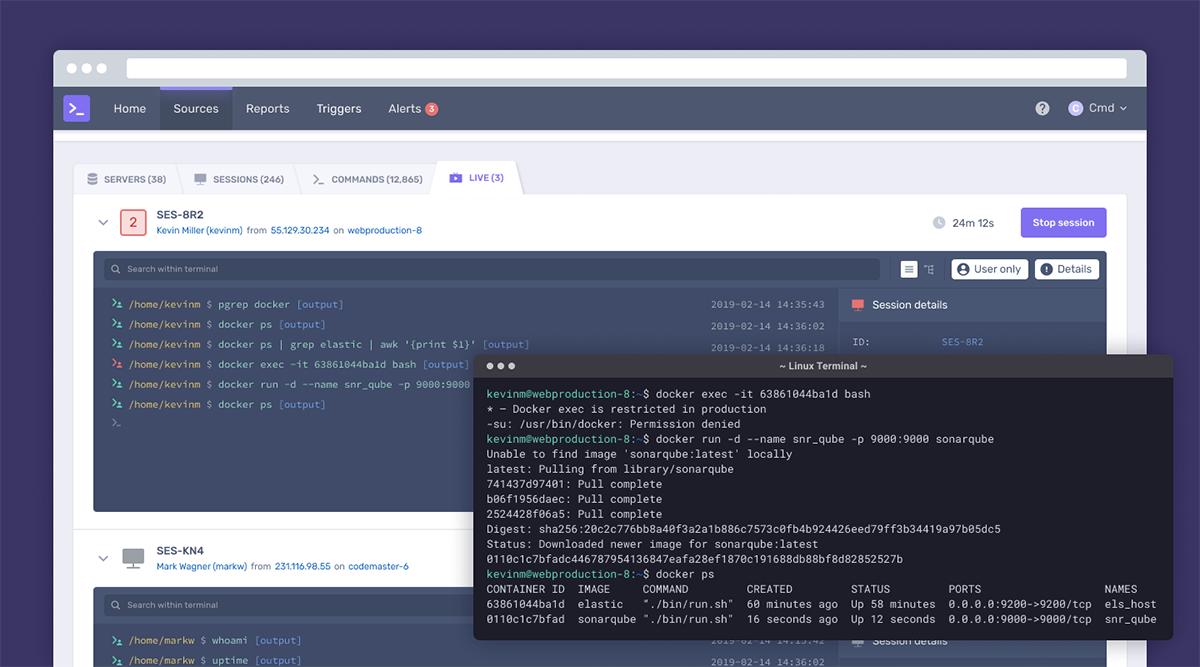Click the clock icon next to 24m 12s
Viewport: 1200px width, 667px height.
coord(938,223)
